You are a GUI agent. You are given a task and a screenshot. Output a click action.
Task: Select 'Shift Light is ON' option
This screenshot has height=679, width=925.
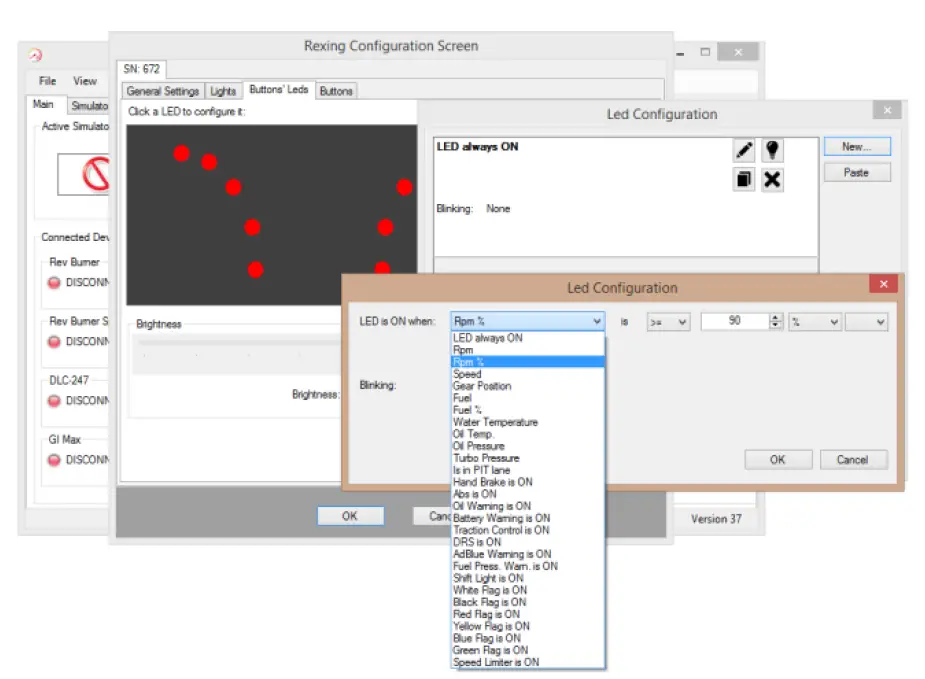527,578
